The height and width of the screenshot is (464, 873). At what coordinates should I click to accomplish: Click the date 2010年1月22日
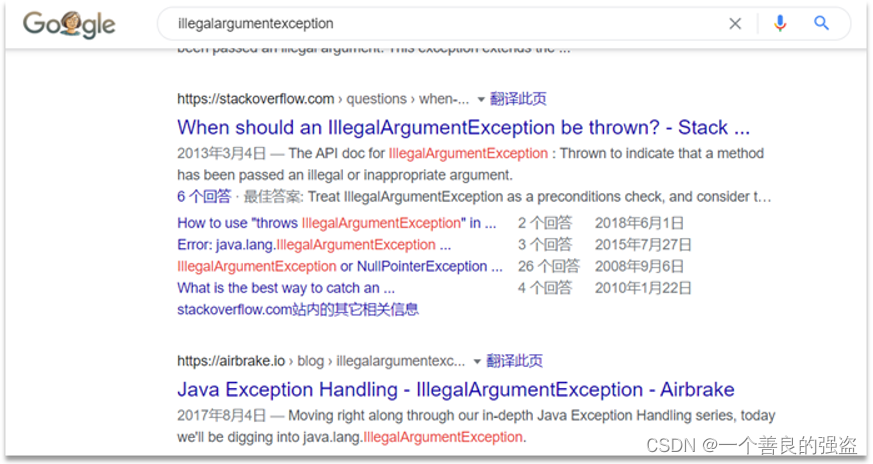(x=643, y=288)
